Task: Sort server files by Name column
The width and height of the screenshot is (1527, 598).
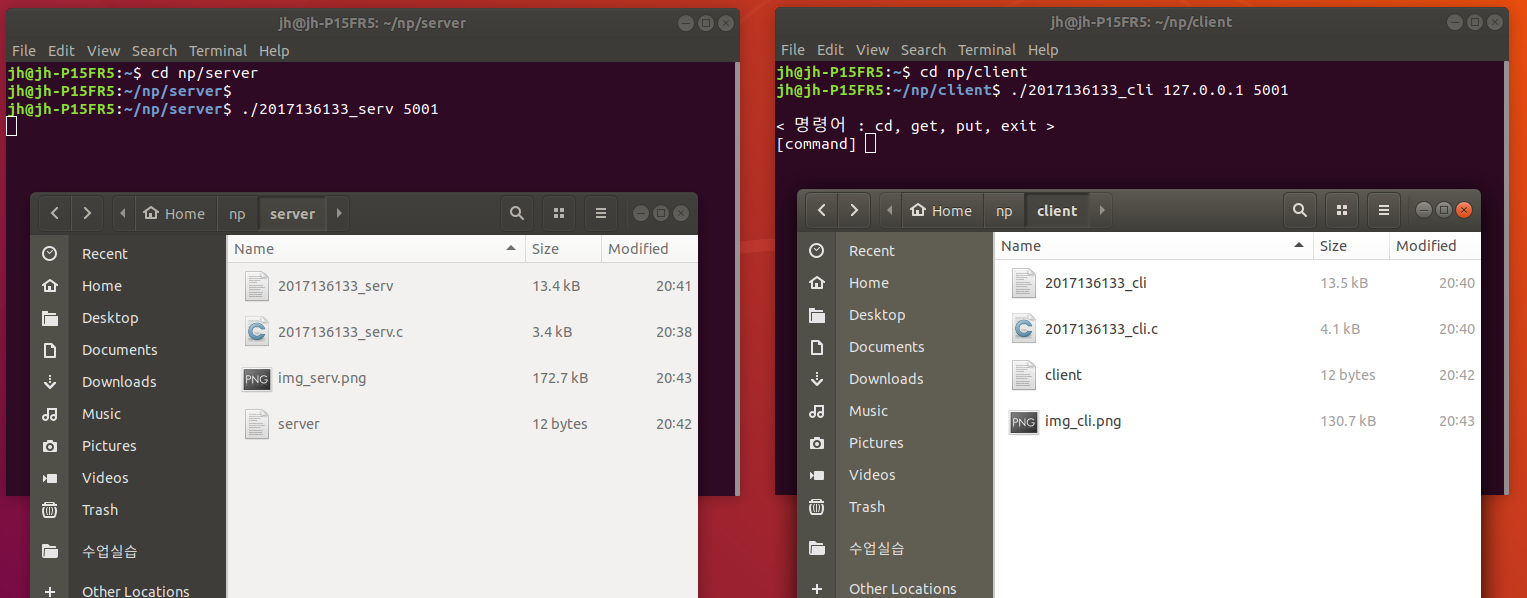Action: pyautogui.click(x=376, y=249)
